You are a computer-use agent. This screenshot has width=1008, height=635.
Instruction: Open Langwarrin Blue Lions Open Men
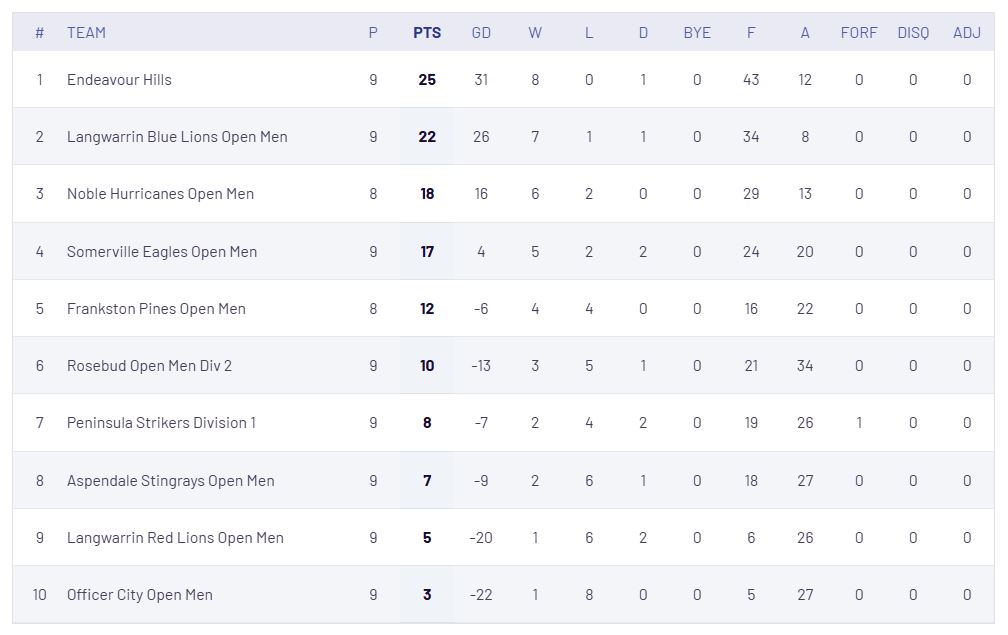click(177, 137)
